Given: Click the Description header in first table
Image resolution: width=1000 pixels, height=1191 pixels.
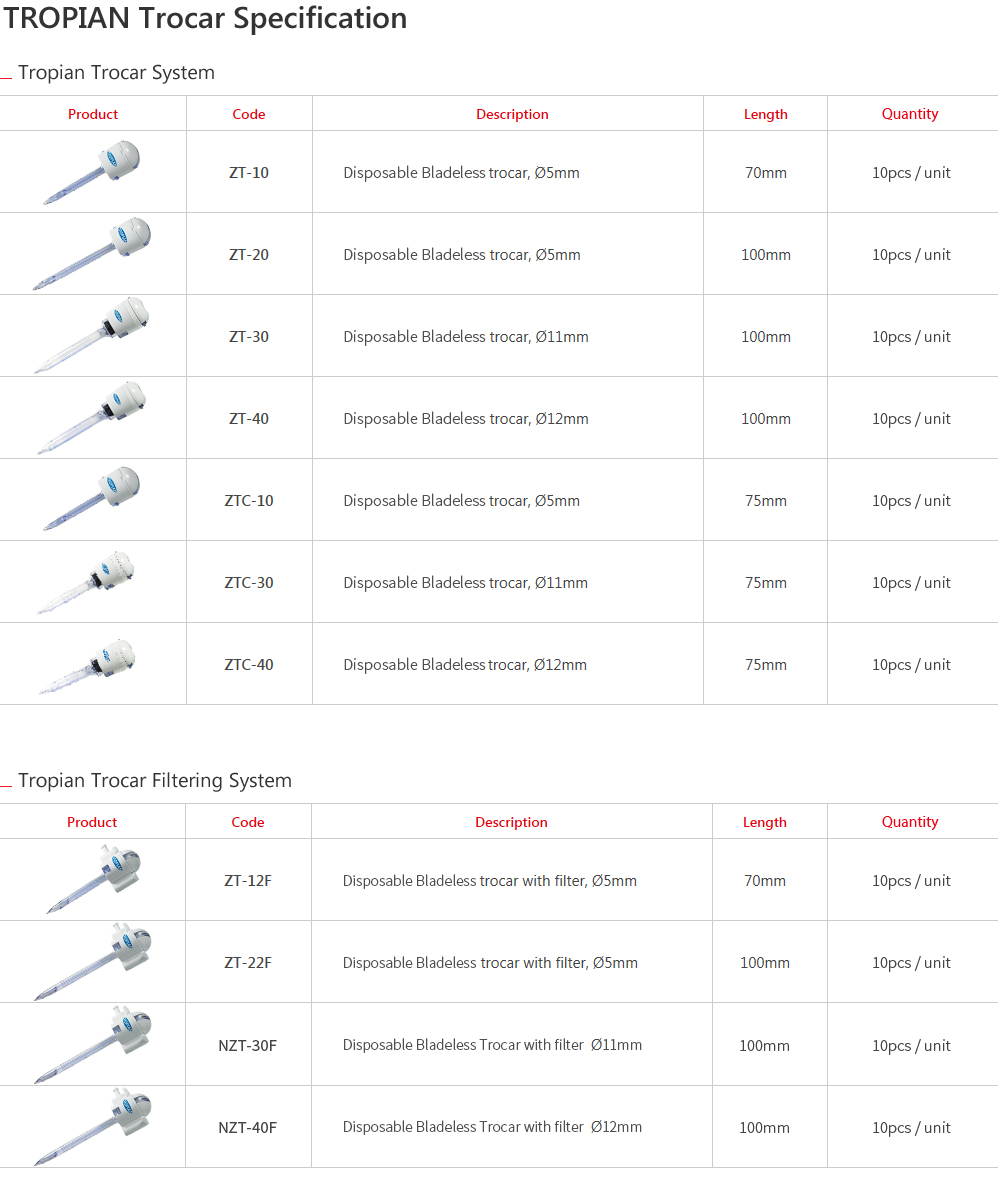Looking at the screenshot, I should [512, 114].
